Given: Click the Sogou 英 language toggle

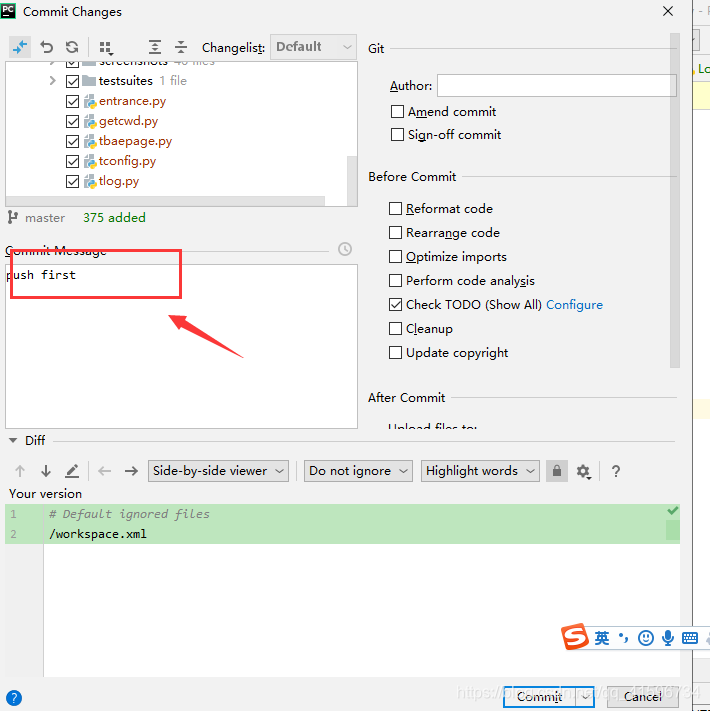Looking at the screenshot, I should pyautogui.click(x=602, y=638).
